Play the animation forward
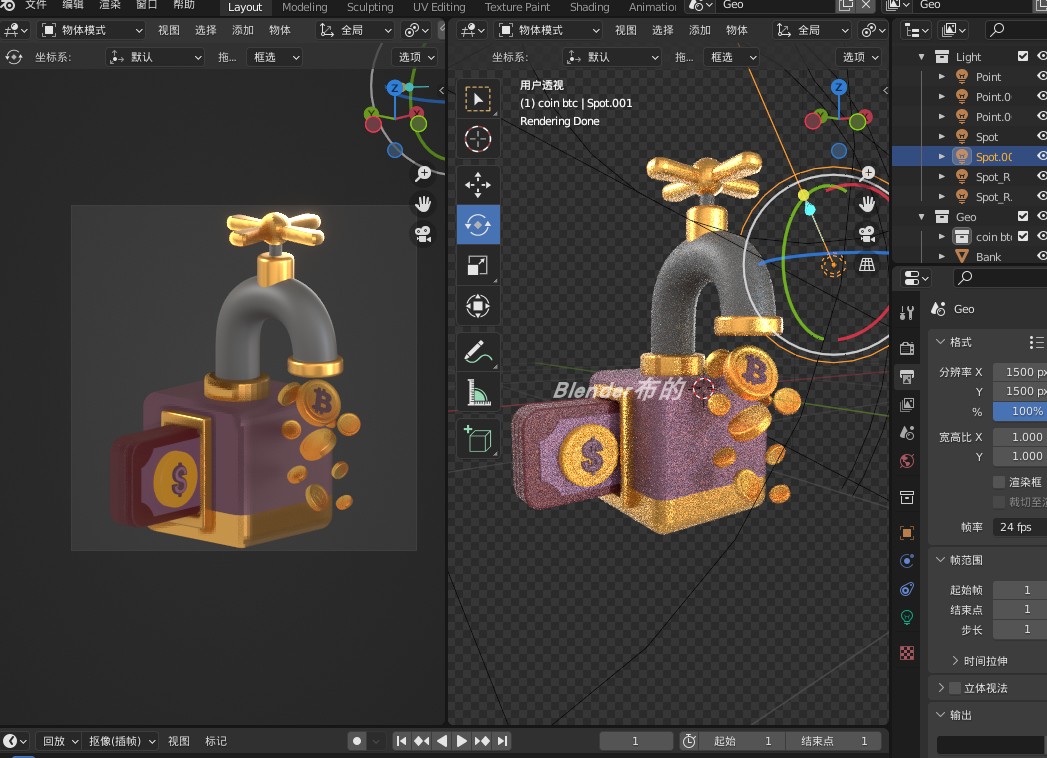This screenshot has height=758, width=1047. tap(461, 741)
